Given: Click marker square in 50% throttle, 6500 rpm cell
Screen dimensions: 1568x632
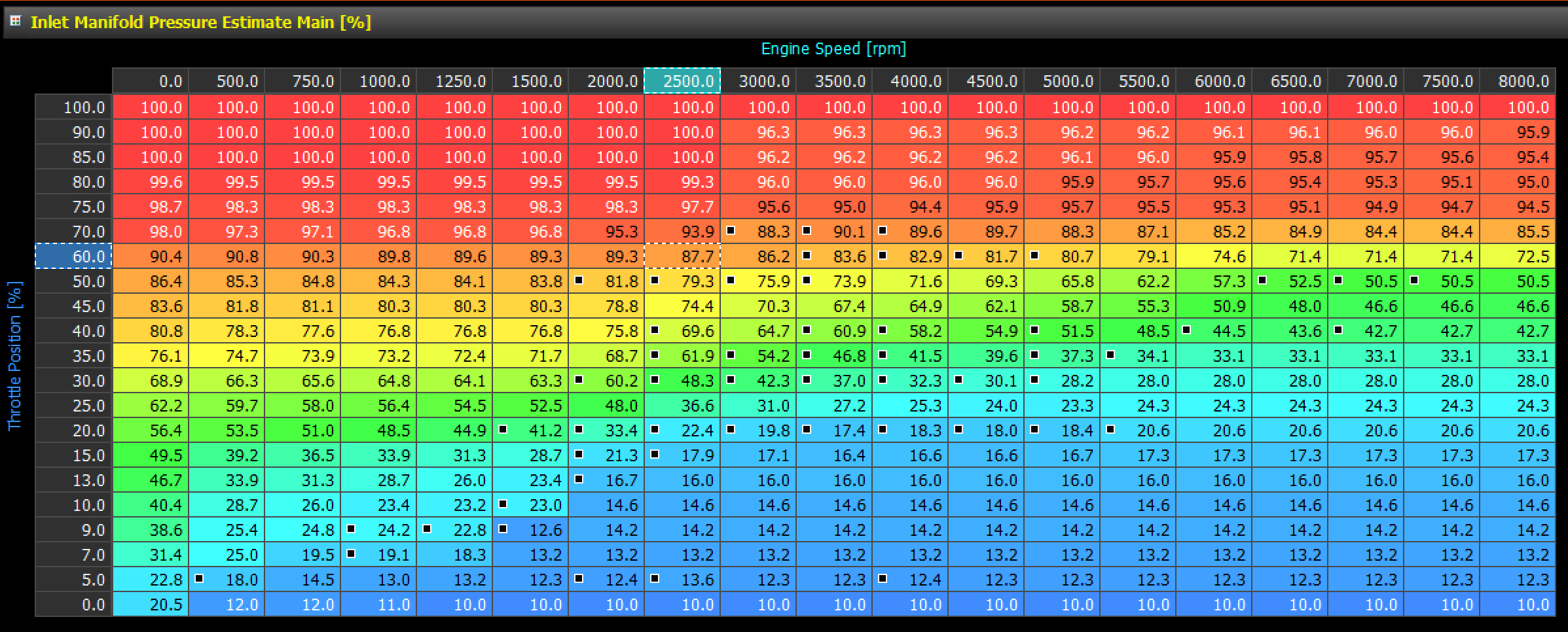Looking at the screenshot, I should (1262, 280).
